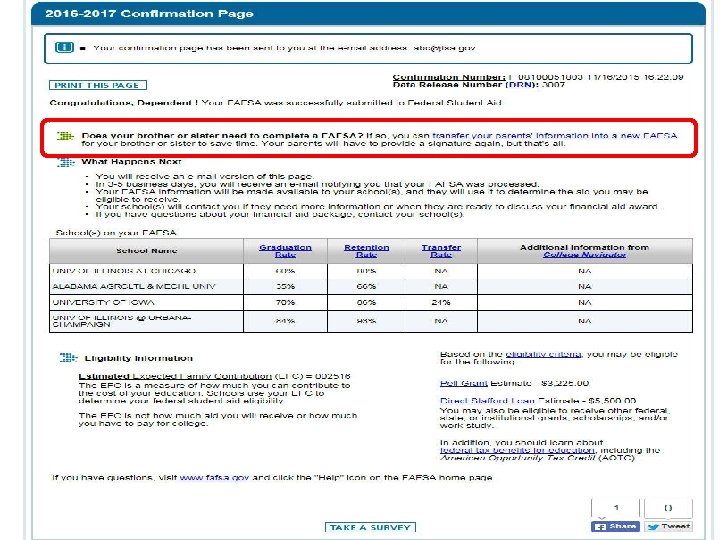Tweet this confirmation page
The height and width of the screenshot is (540, 720).
[x=669, y=526]
